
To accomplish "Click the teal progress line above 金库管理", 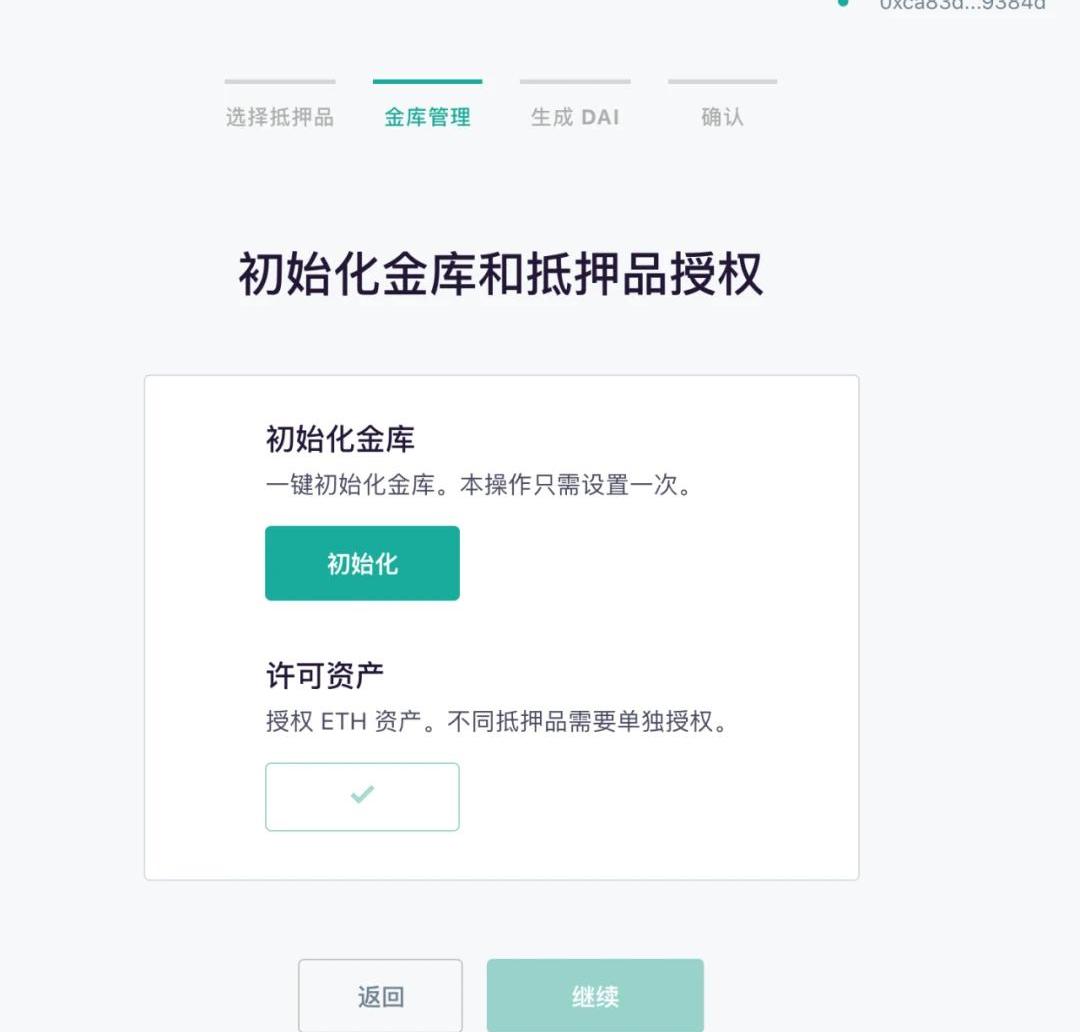I will click(x=428, y=81).
